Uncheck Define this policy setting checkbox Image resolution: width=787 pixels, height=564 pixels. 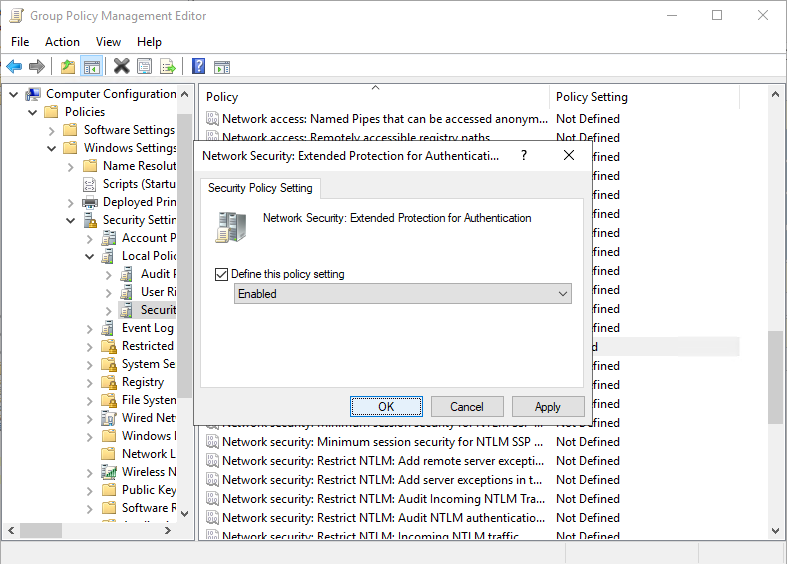pos(221,274)
